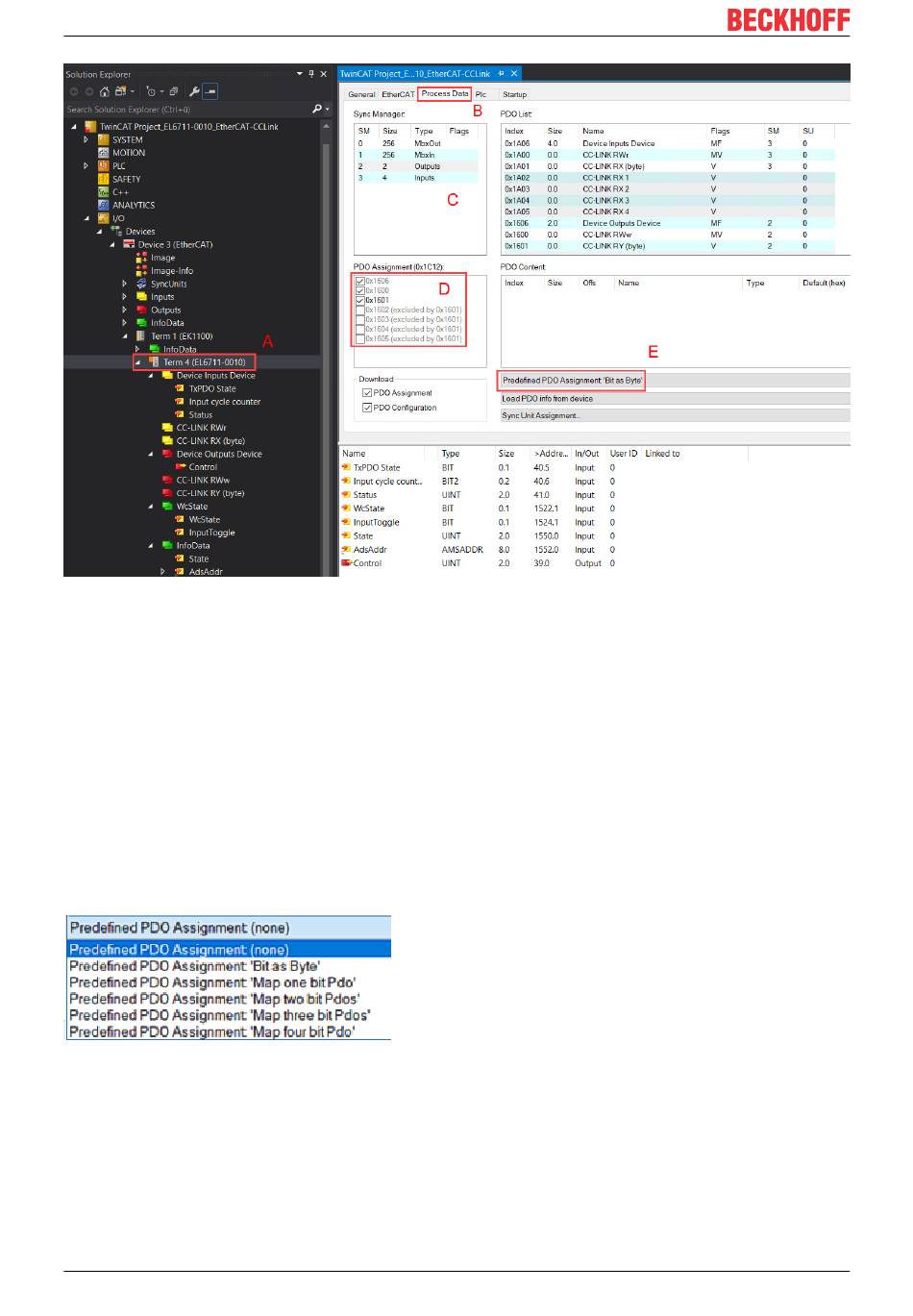Click the Search Solution Explorer field
This screenshot has width=913, height=1316.
[x=187, y=110]
